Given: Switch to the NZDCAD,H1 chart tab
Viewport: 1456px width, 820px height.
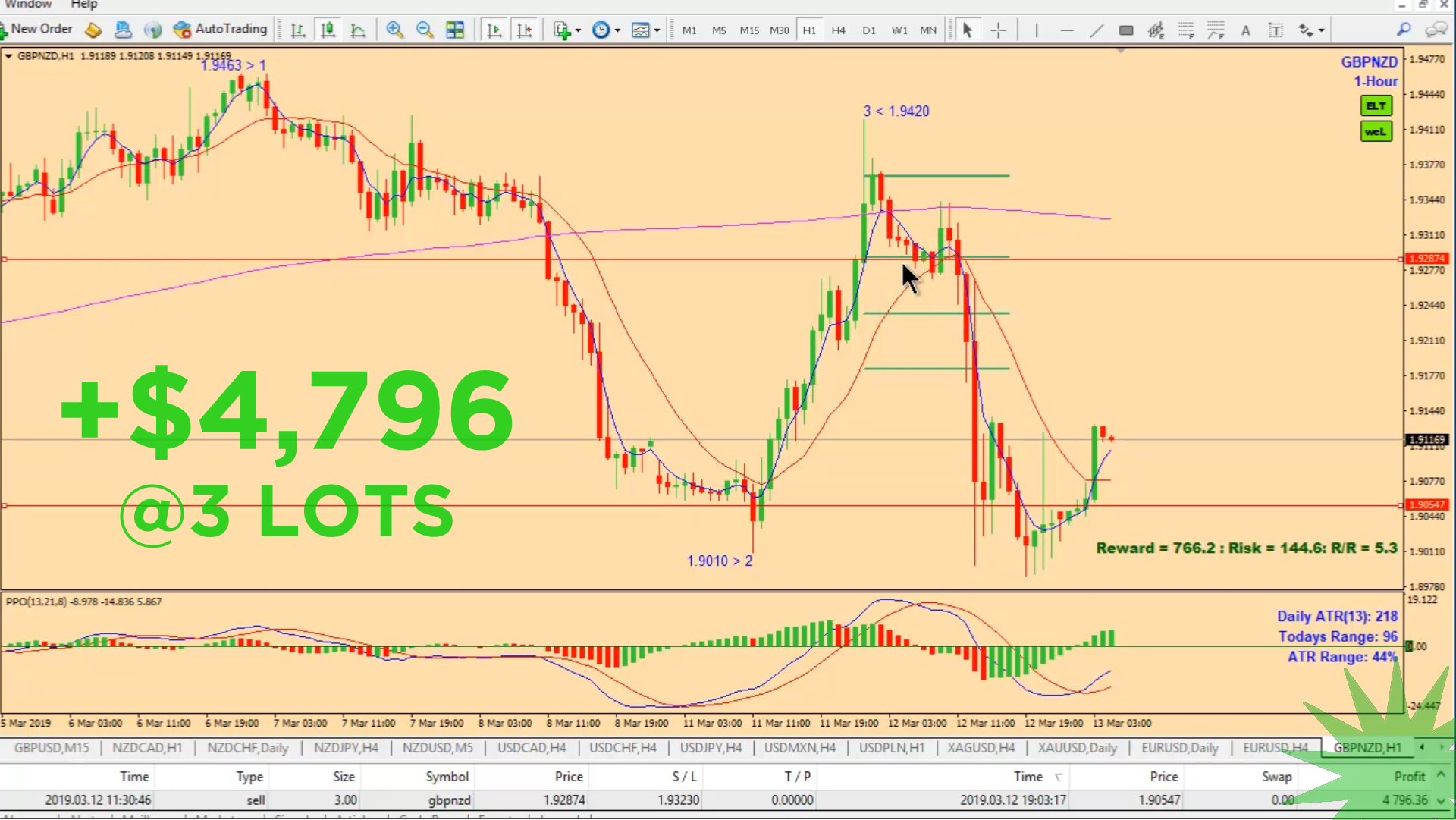Looking at the screenshot, I should pyautogui.click(x=147, y=748).
